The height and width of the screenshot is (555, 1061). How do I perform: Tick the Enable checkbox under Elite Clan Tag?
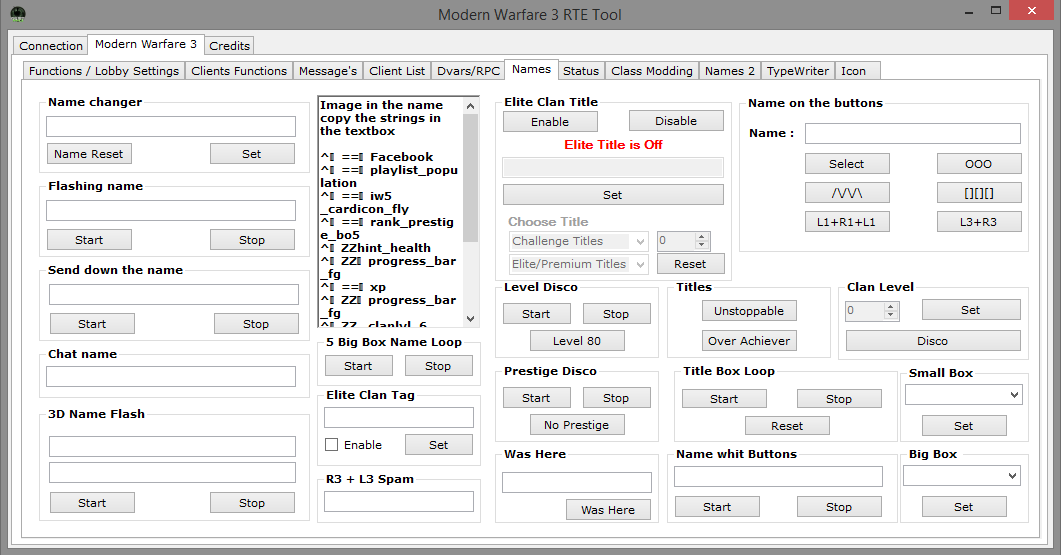coord(332,445)
